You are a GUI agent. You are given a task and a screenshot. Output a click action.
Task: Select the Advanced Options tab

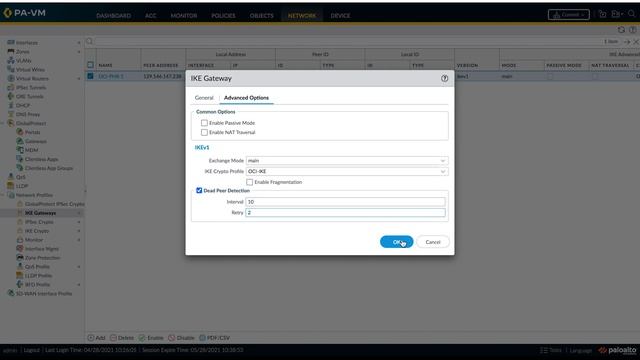(246, 98)
